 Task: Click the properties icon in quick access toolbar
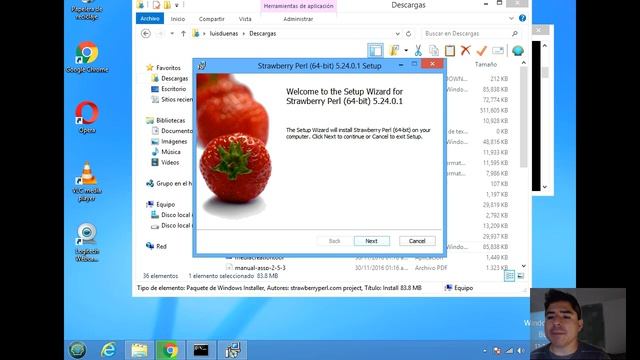(x=156, y=5)
